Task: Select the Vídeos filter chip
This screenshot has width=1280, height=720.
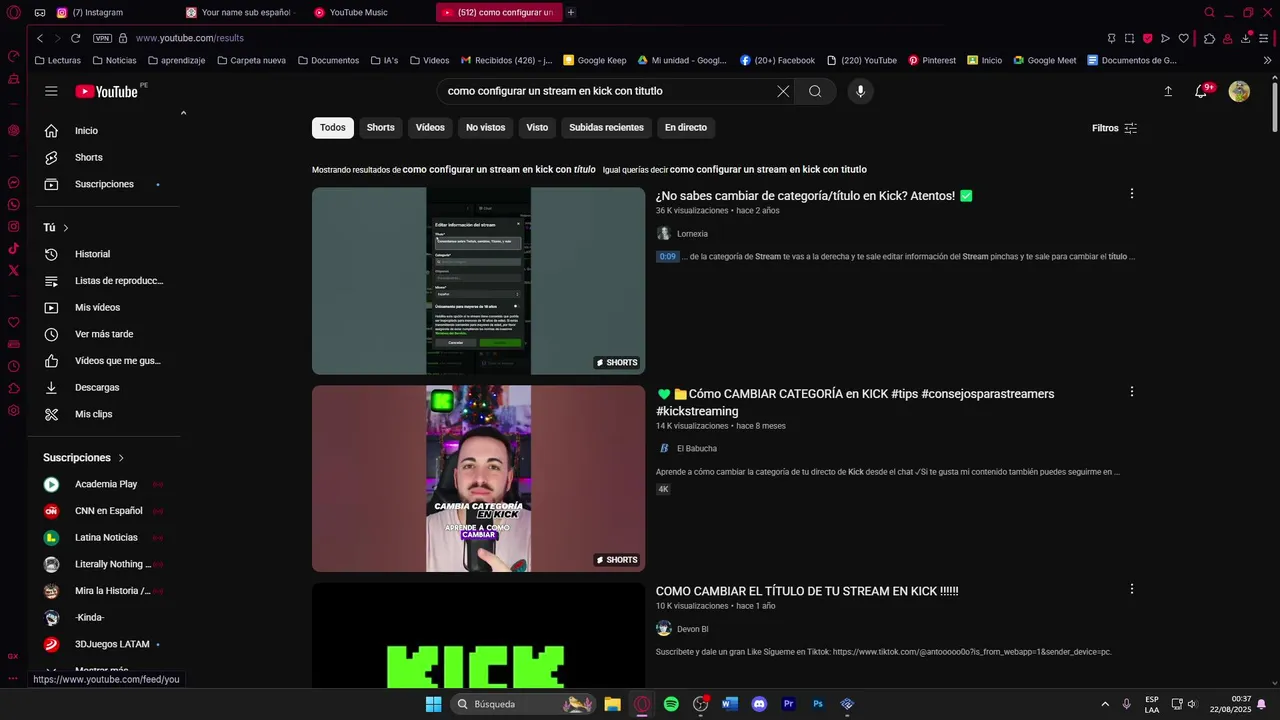Action: tap(430, 128)
